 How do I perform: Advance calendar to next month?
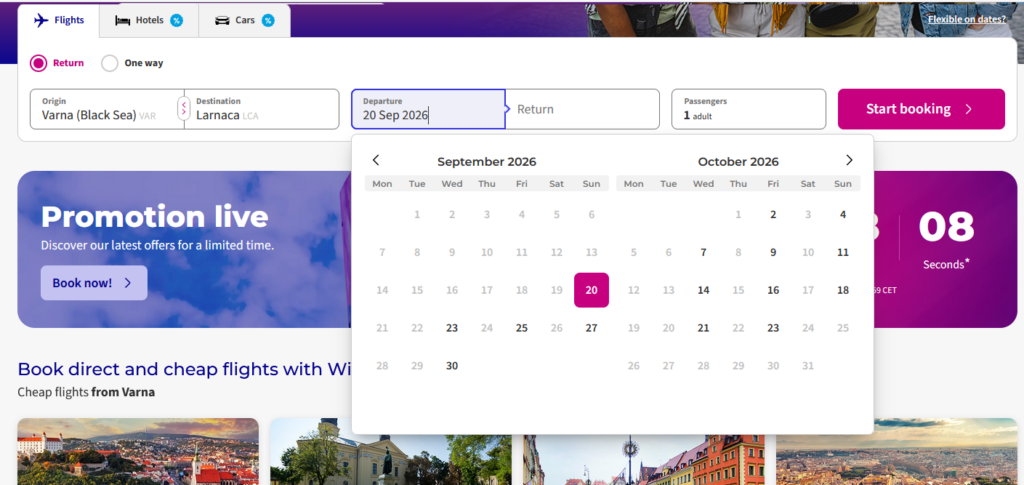click(849, 160)
